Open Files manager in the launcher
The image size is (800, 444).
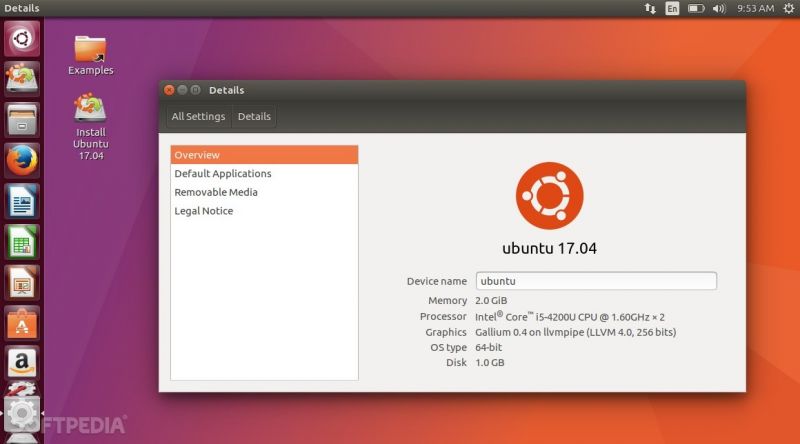coord(22,120)
